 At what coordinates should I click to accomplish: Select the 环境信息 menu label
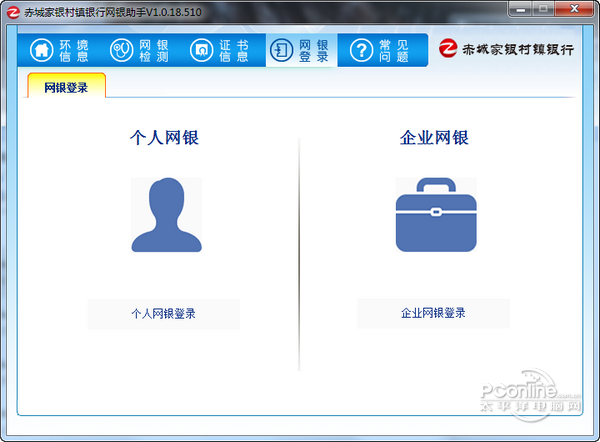tap(74, 51)
